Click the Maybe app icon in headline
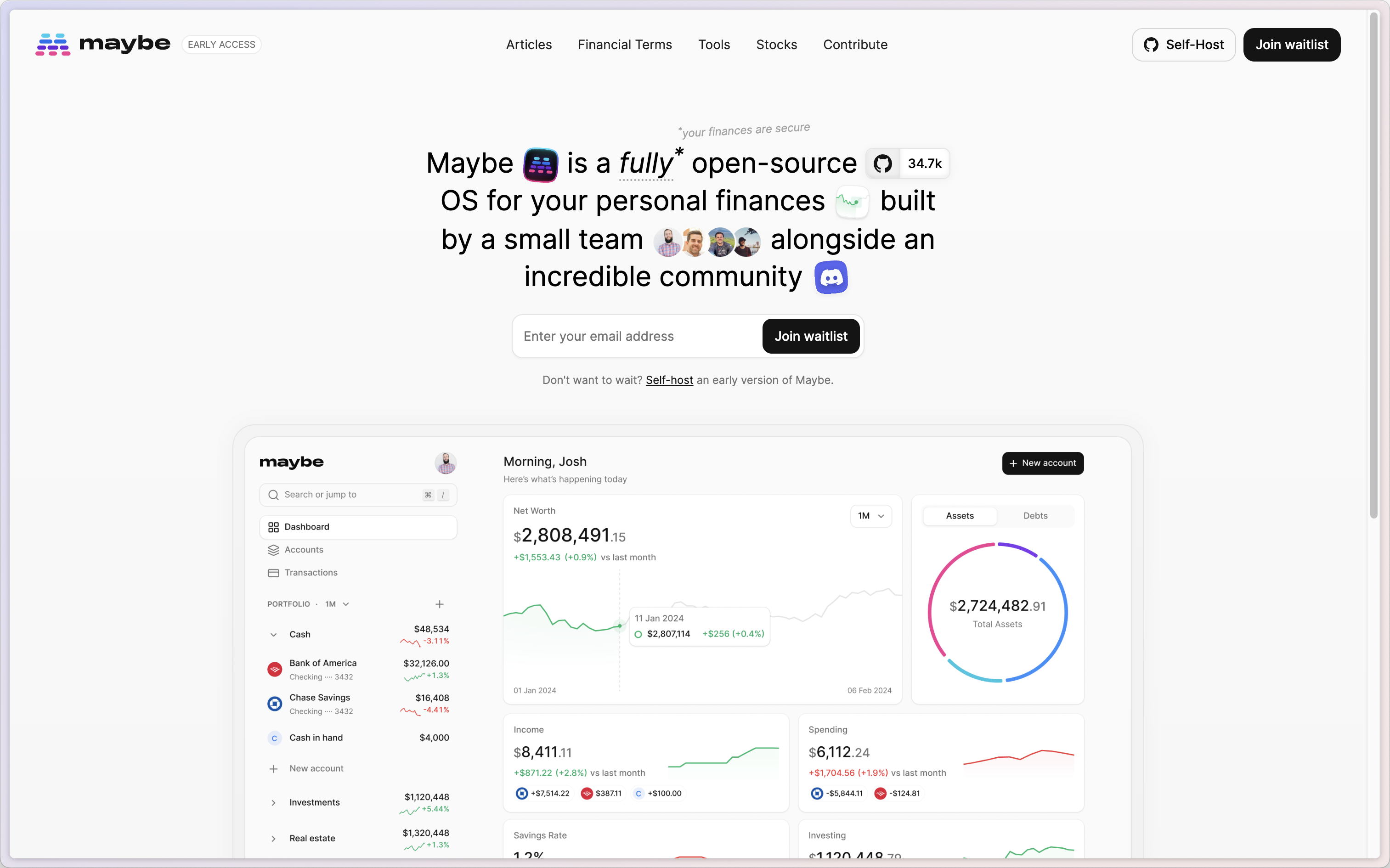The width and height of the screenshot is (1390, 868). pos(540,165)
